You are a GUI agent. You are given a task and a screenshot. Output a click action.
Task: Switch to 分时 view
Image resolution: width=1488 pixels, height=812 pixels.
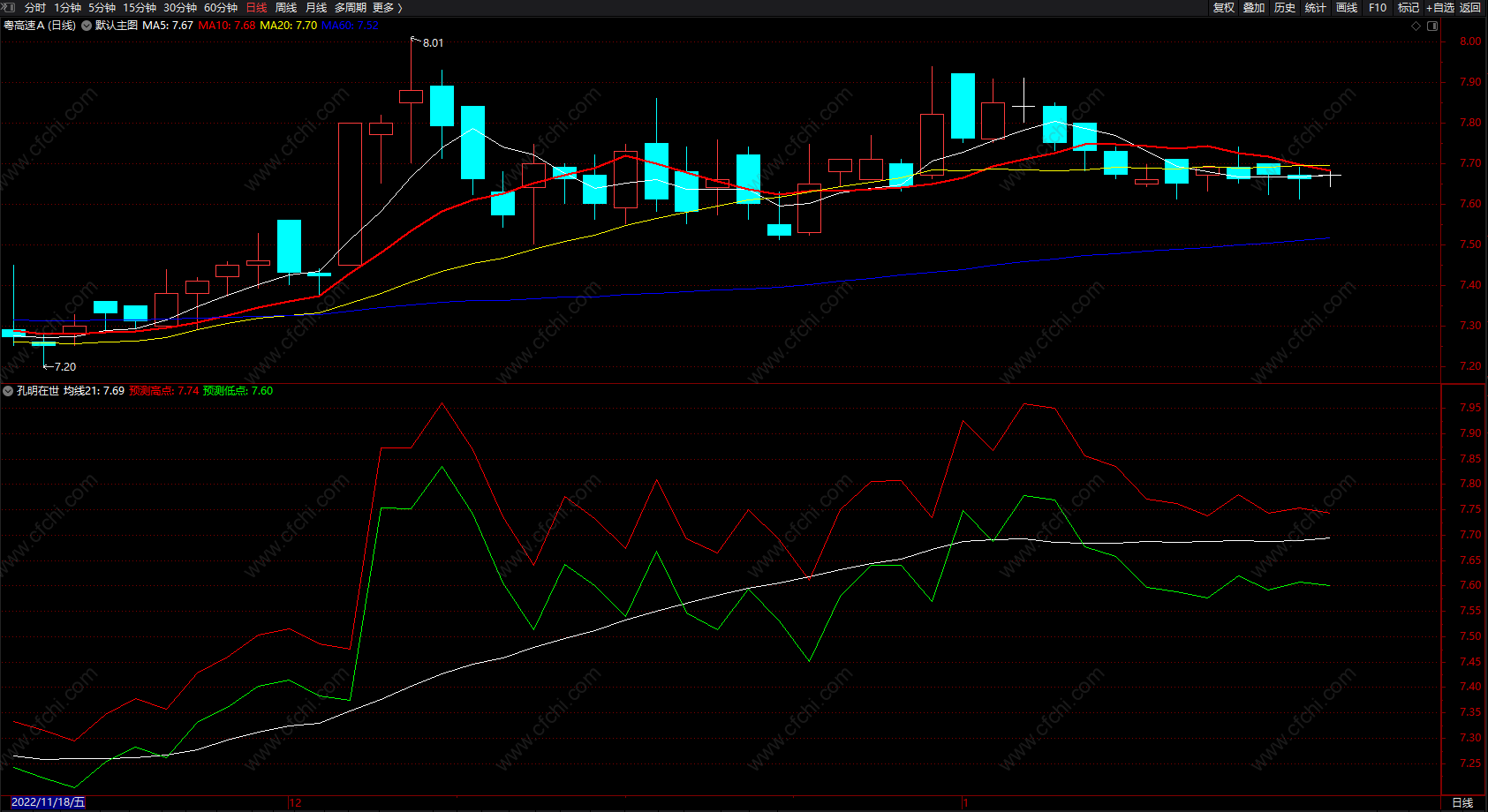pyautogui.click(x=35, y=8)
